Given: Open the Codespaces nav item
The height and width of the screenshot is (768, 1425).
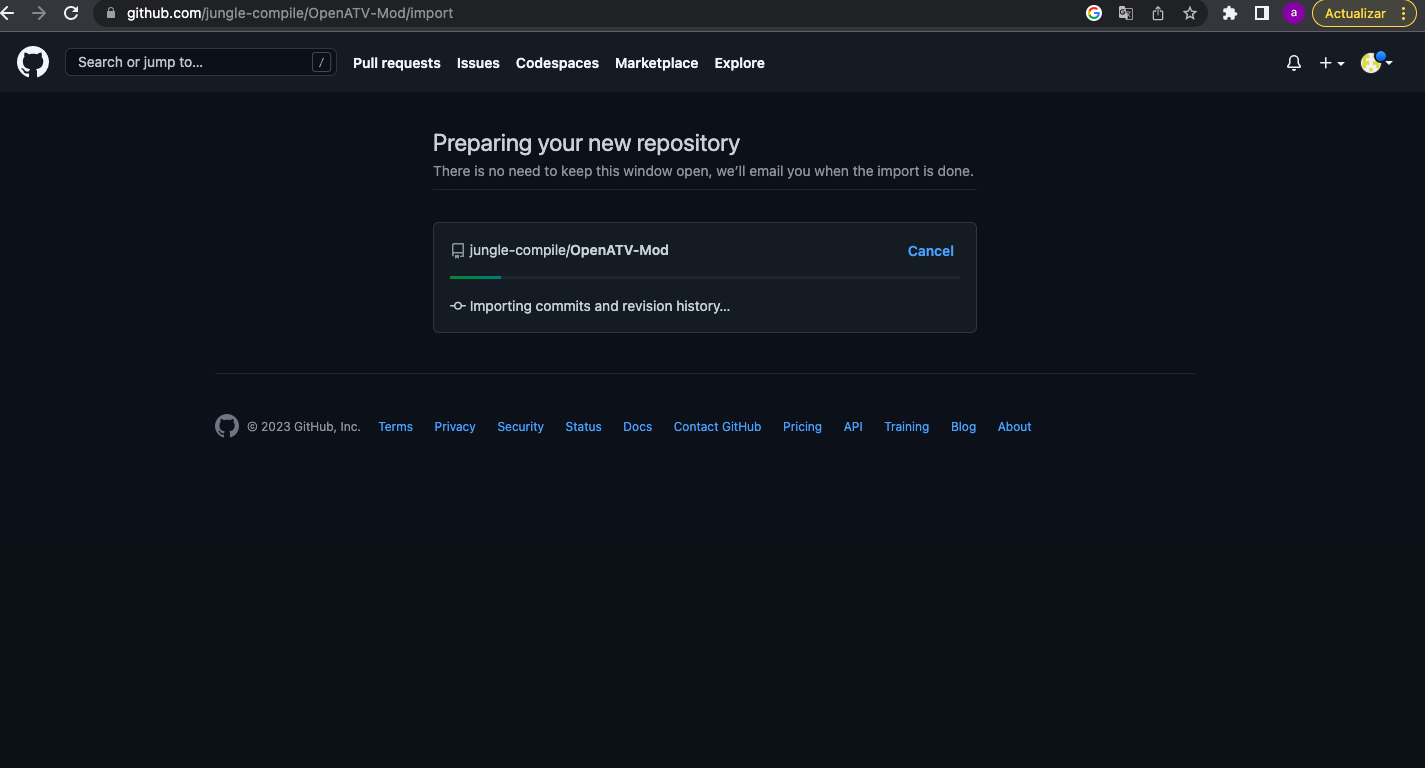Looking at the screenshot, I should (x=557, y=63).
